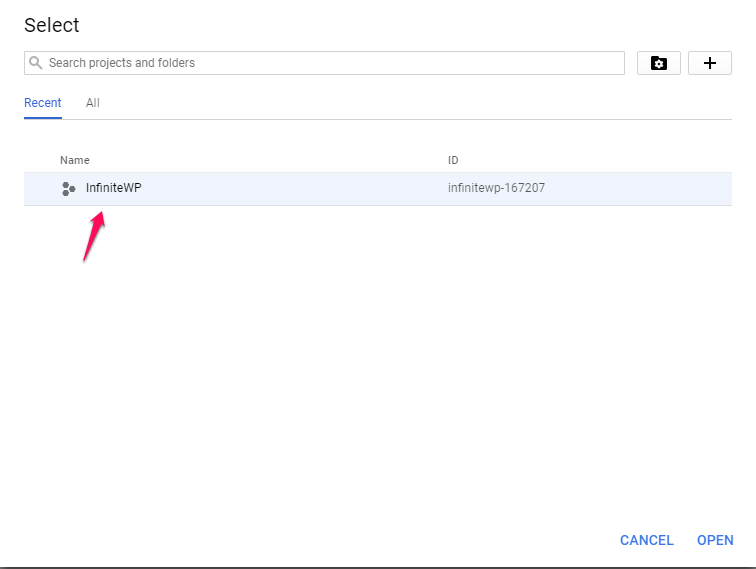Click the Select dialog title
Screen dimensions: 756x569
(x=52, y=25)
